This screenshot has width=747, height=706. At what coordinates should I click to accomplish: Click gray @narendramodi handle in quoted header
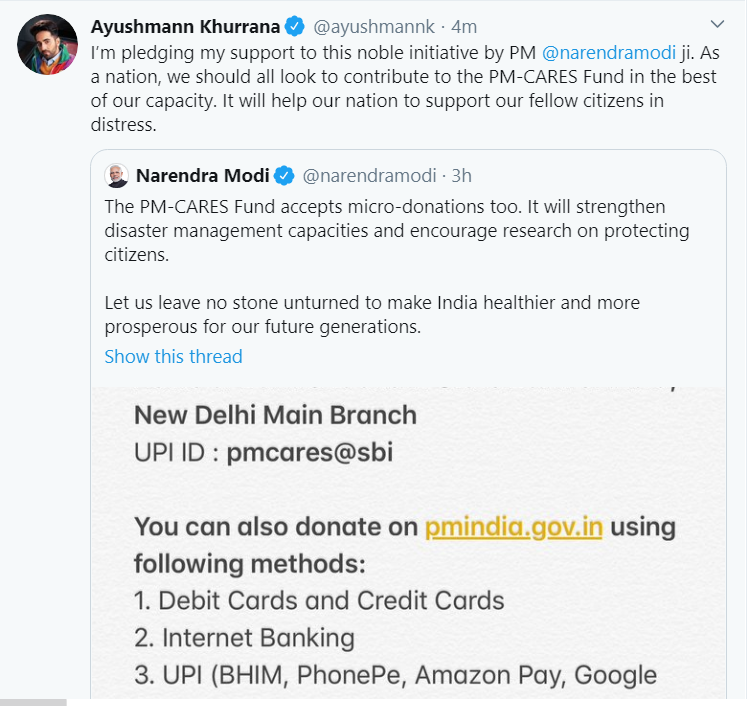[x=369, y=176]
